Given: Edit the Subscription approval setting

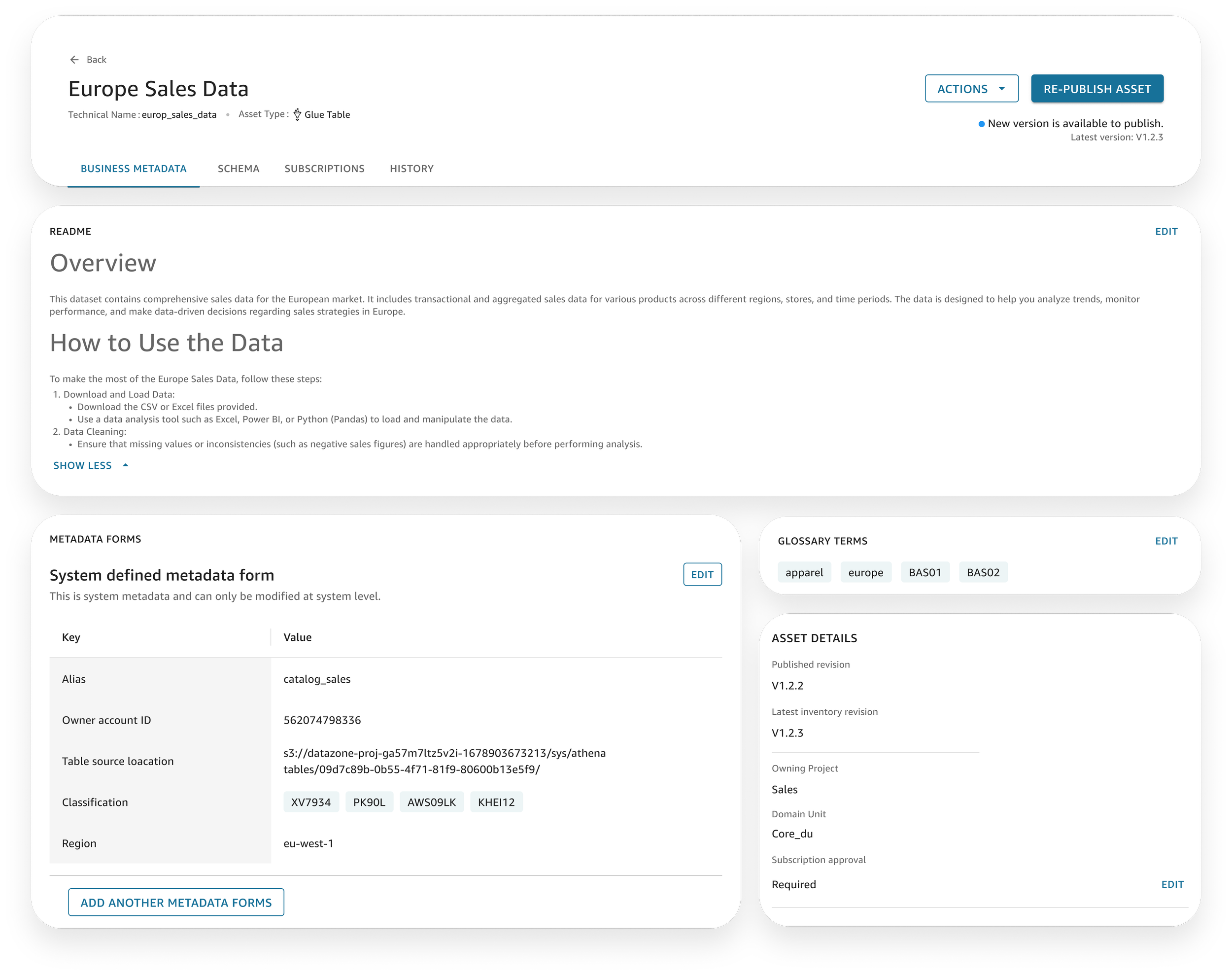Looking at the screenshot, I should (x=1172, y=884).
